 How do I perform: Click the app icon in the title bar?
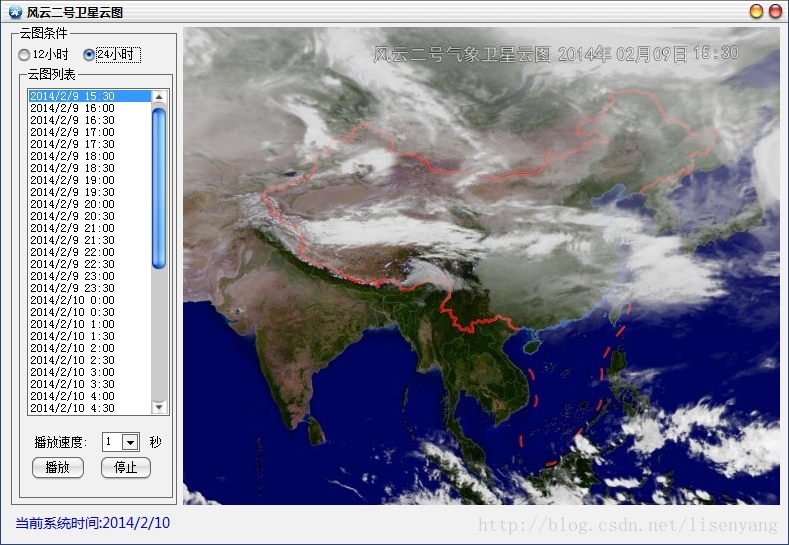point(15,11)
